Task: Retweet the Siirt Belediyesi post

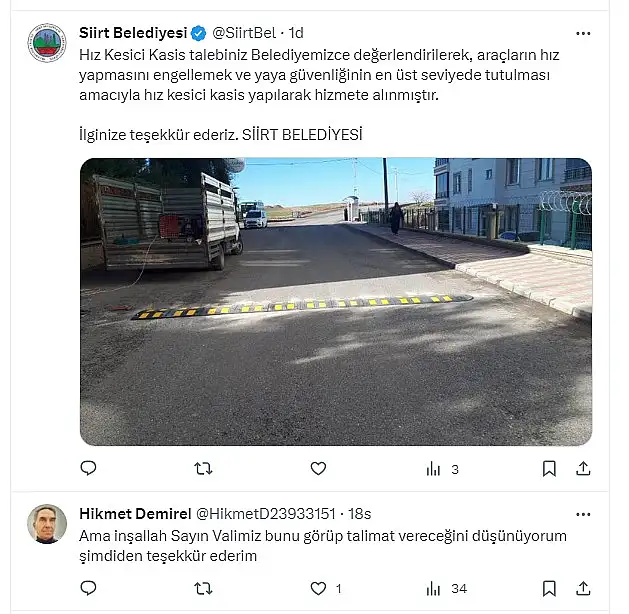Action: (x=203, y=468)
